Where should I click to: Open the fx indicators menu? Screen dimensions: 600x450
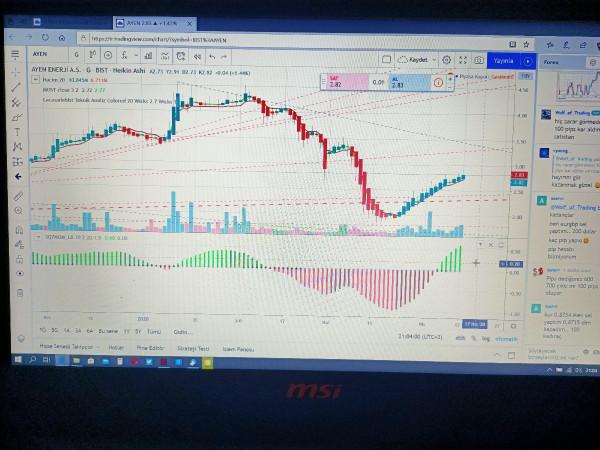tap(124, 56)
